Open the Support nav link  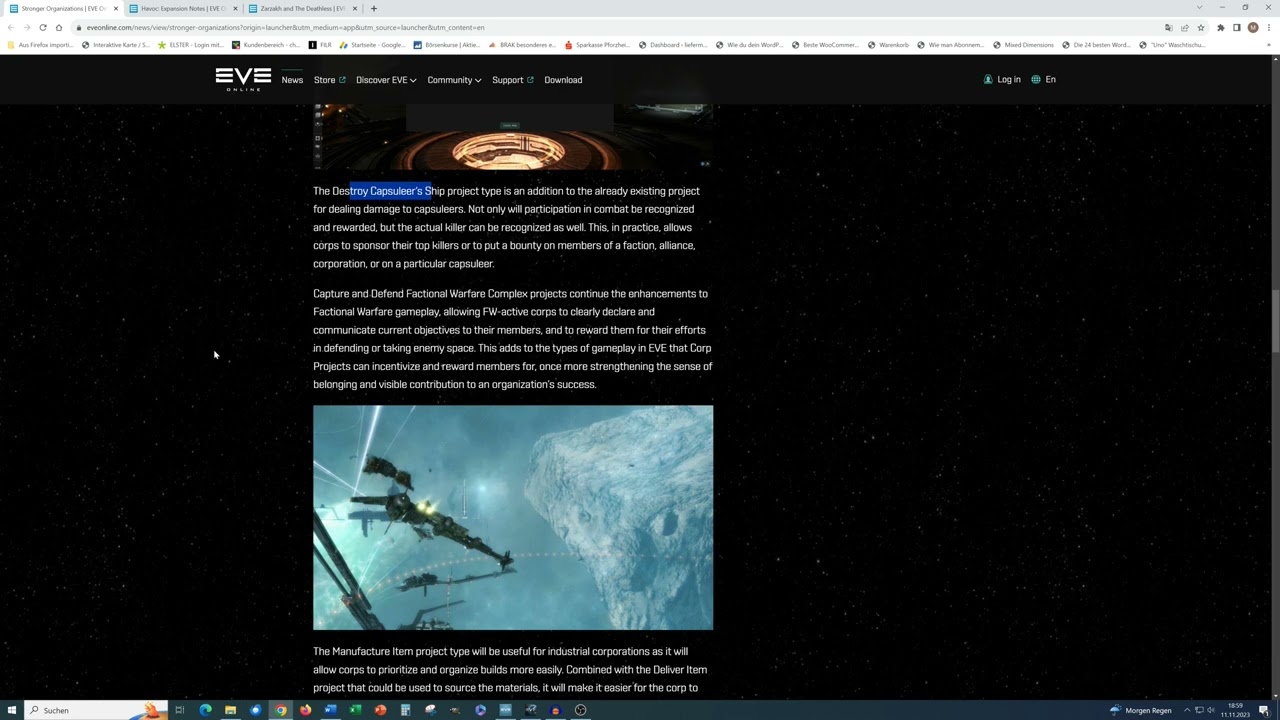[x=512, y=80]
